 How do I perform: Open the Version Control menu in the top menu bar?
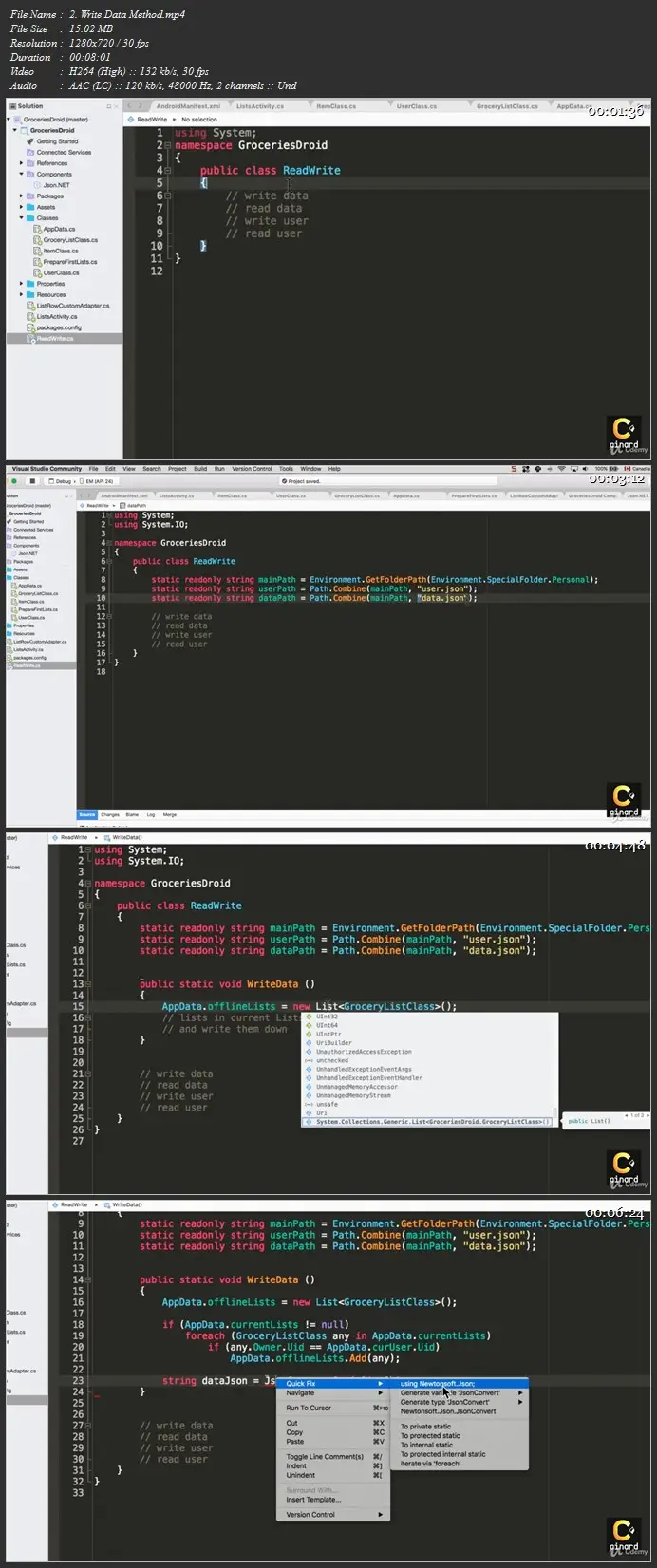click(252, 469)
